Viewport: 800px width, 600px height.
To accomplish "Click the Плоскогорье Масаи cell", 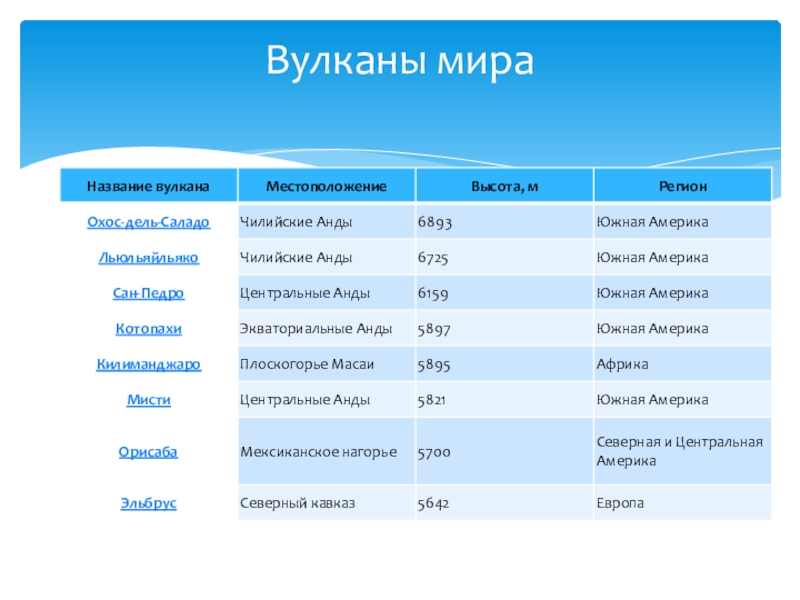I will click(327, 364).
